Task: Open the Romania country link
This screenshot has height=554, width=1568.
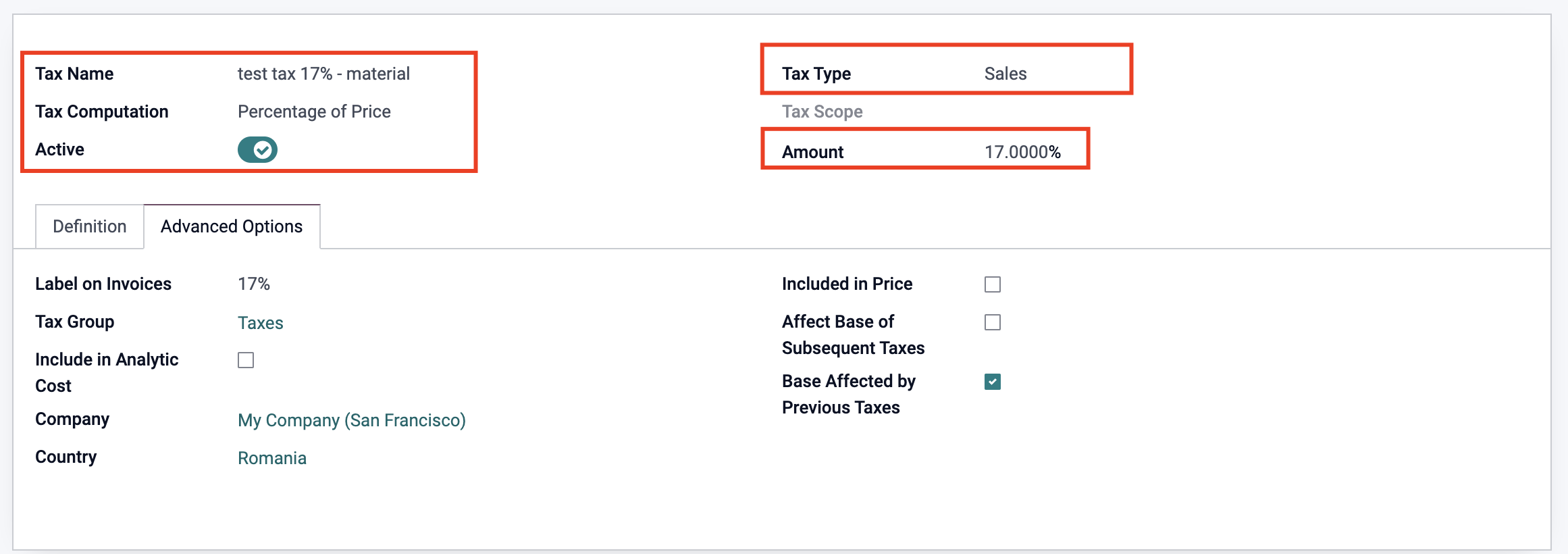Action: (271, 458)
